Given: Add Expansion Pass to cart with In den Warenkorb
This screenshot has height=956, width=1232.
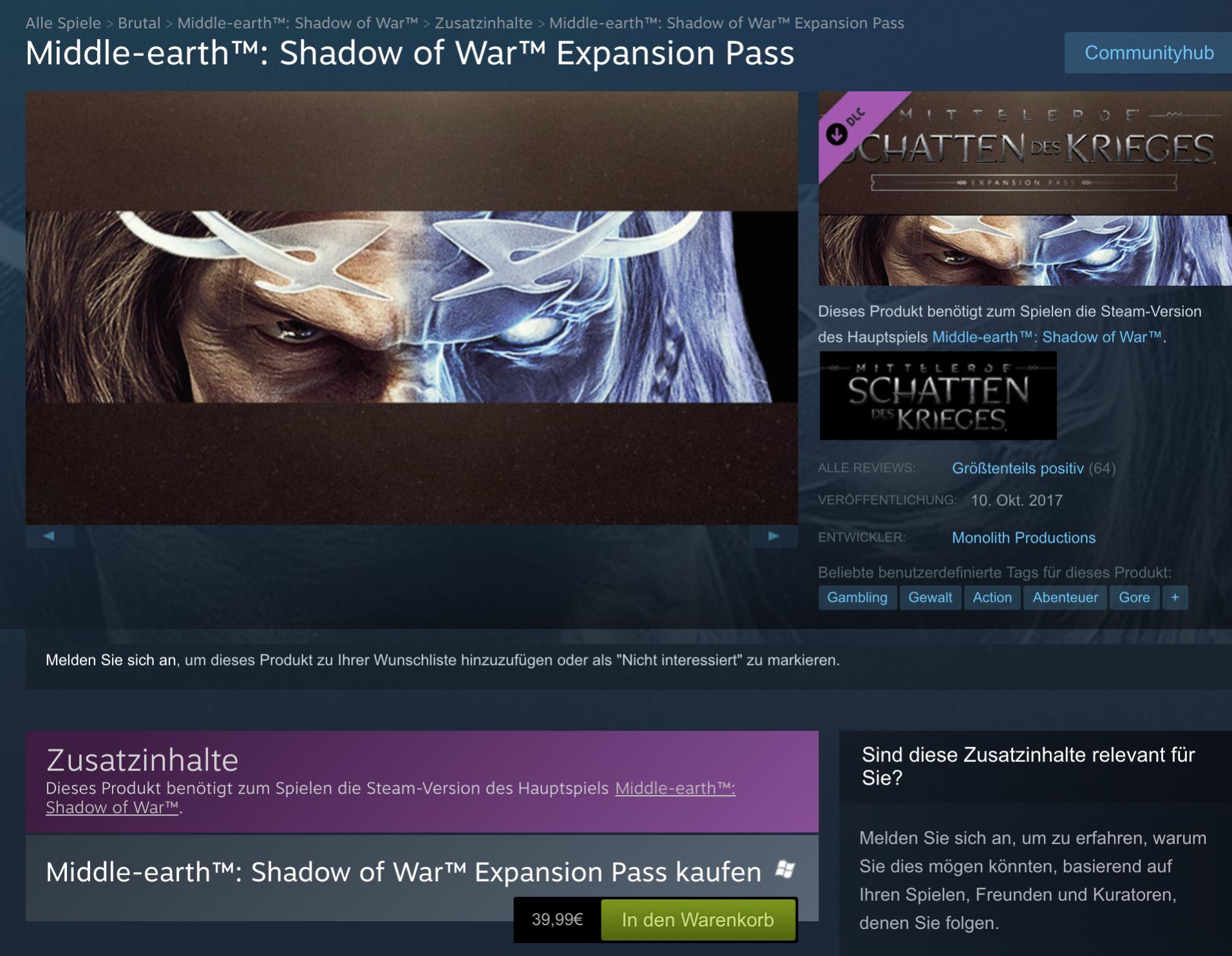Looking at the screenshot, I should [698, 919].
